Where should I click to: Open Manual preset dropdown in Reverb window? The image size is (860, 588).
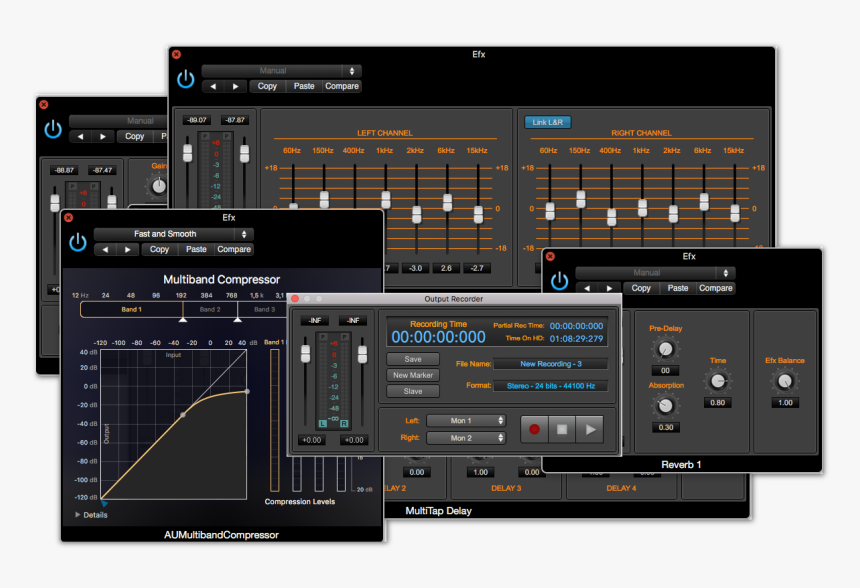coord(655,273)
